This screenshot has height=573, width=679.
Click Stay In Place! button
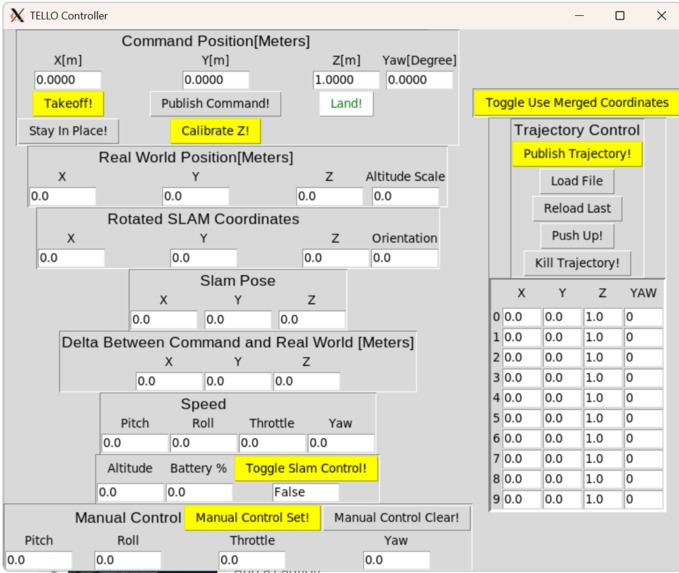coord(68,131)
